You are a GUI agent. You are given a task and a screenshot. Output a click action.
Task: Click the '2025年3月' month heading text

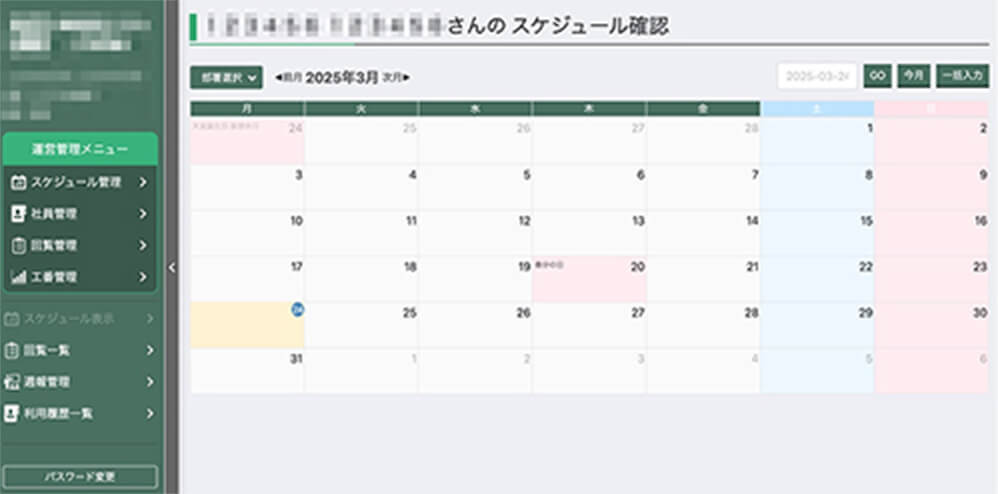click(342, 78)
